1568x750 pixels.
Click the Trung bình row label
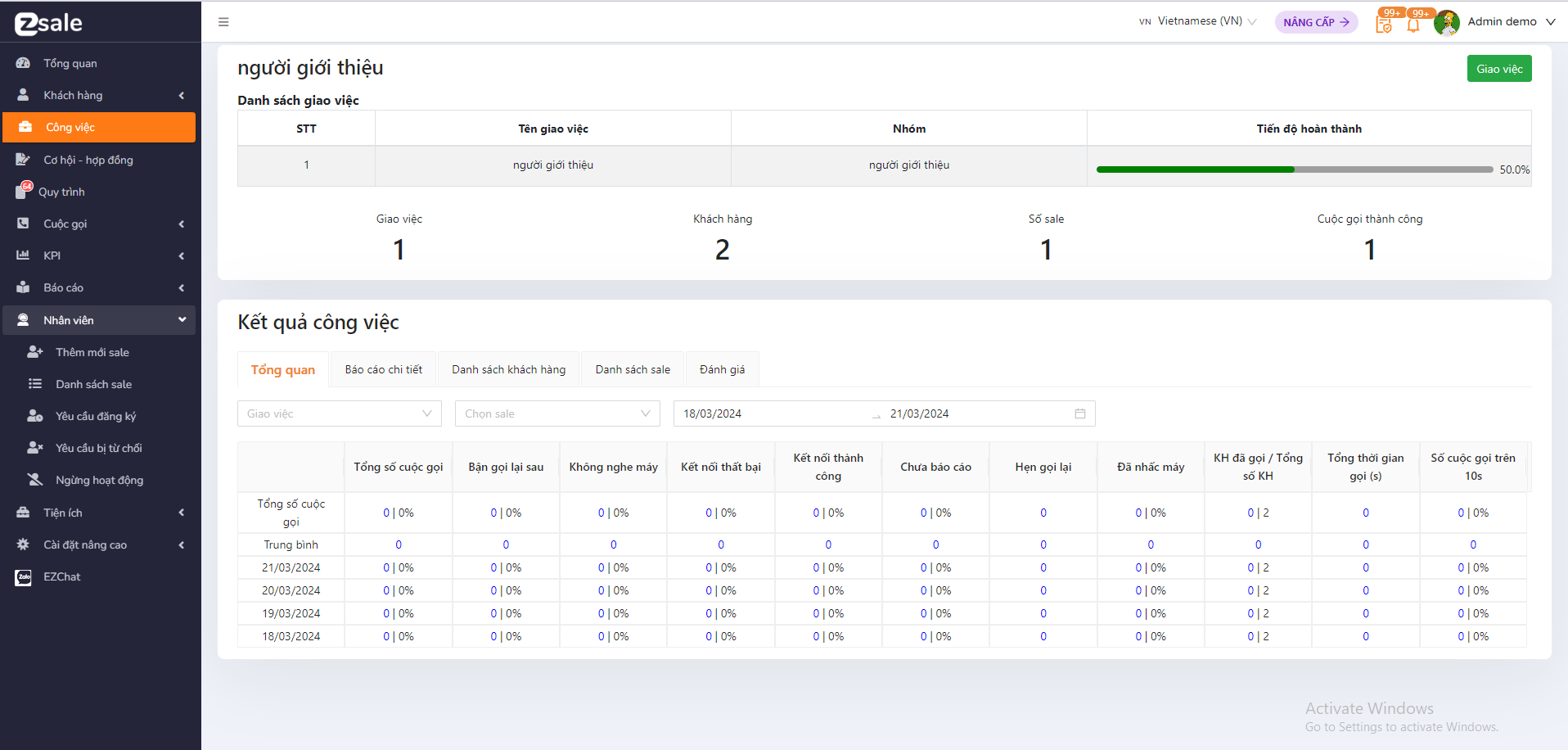291,544
